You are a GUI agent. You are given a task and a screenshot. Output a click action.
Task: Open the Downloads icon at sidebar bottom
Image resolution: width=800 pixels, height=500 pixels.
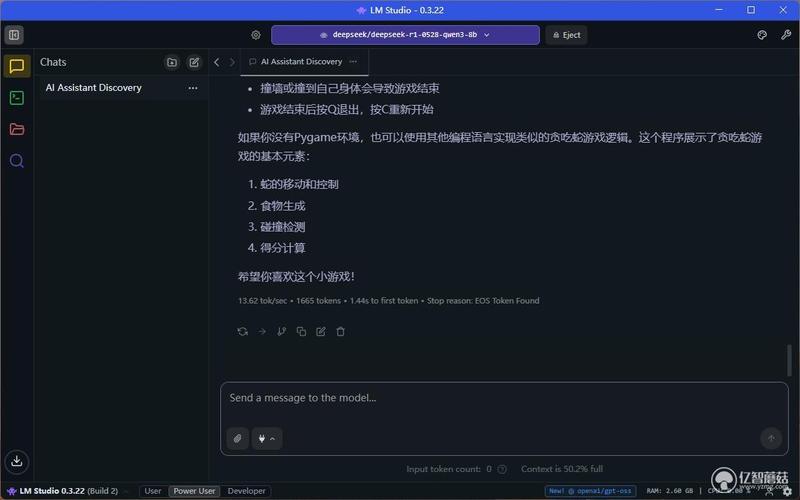17,461
